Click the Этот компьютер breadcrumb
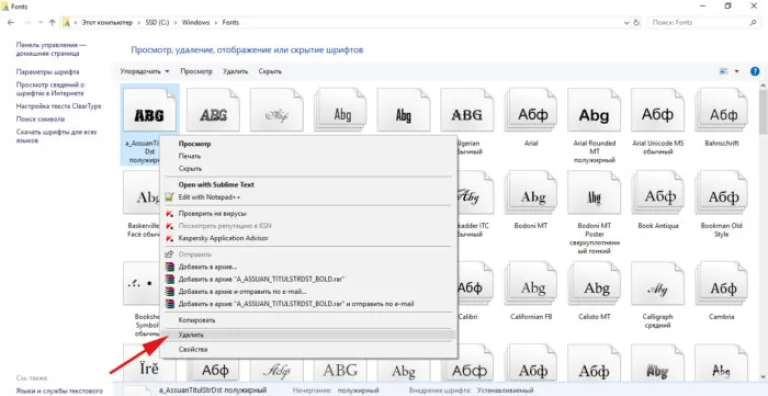 [107, 23]
